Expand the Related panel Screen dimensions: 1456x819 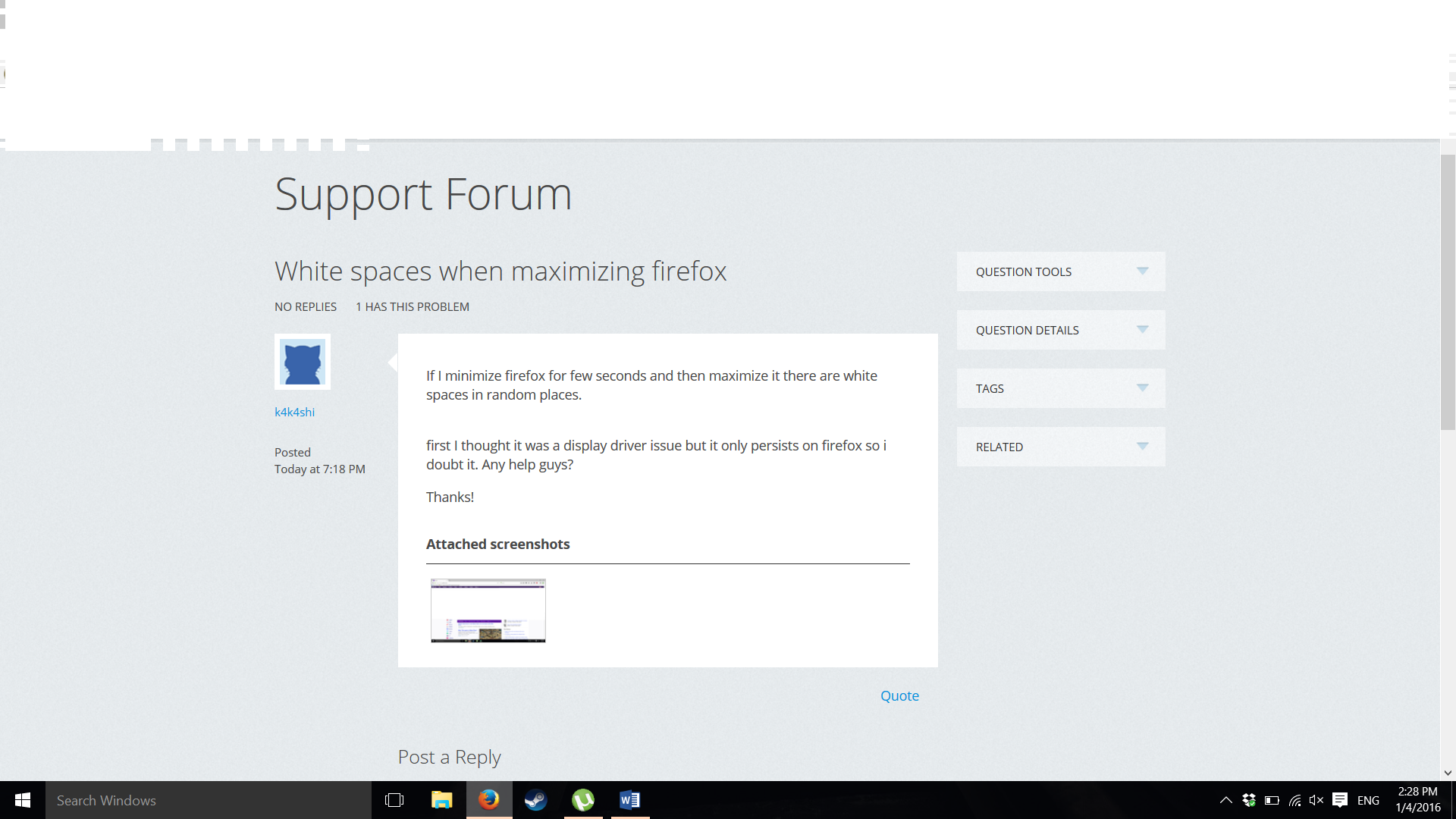click(1061, 447)
